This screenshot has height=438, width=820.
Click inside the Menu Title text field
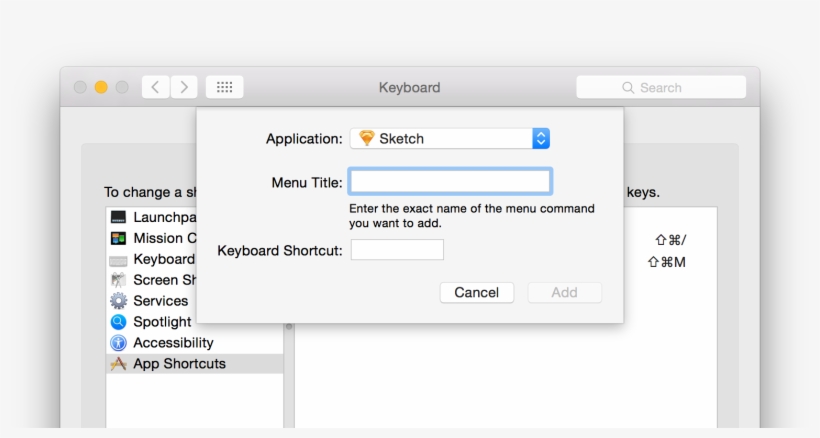450,181
